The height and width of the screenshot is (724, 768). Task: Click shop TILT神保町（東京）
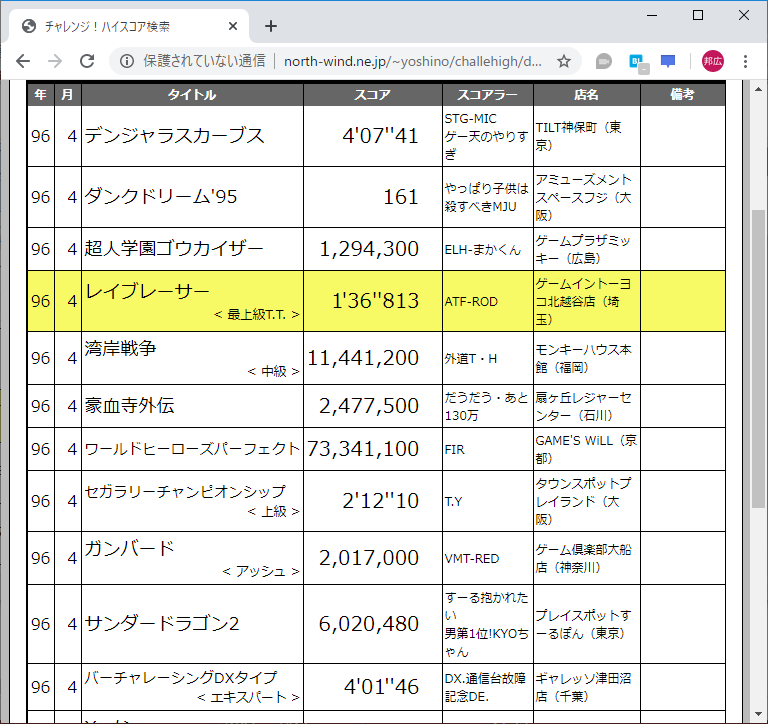[x=578, y=136]
